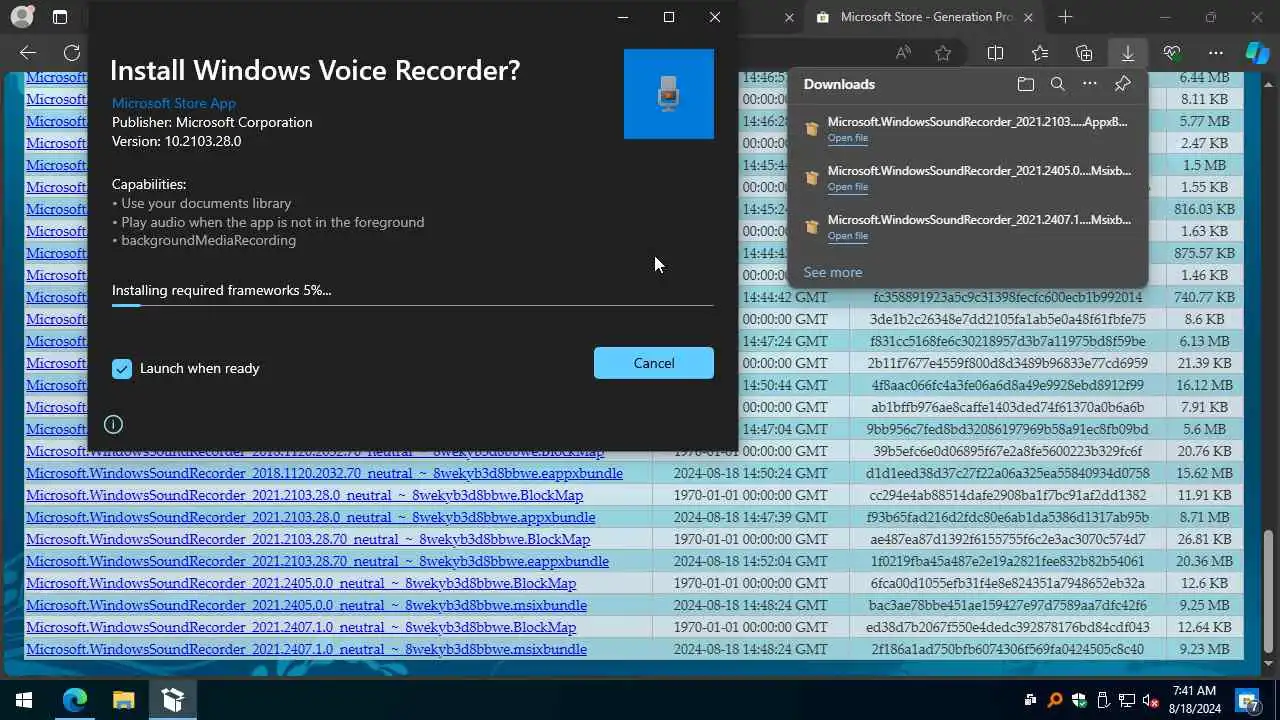Download 2021.2103.28.0 appxbundle link
This screenshot has height=720, width=1280.
tap(310, 517)
